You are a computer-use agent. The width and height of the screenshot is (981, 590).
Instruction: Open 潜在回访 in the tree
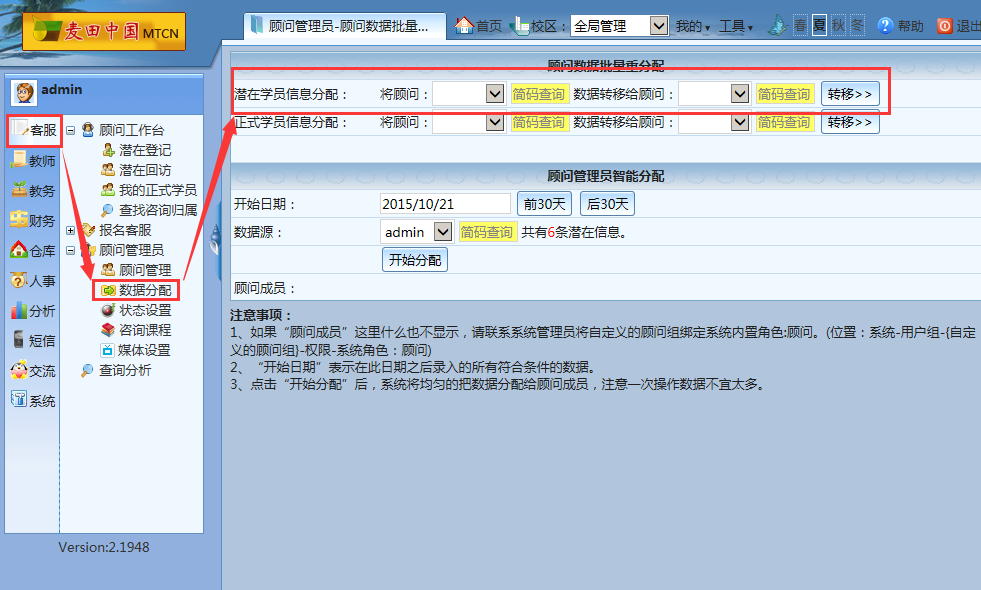pyautogui.click(x=145, y=170)
